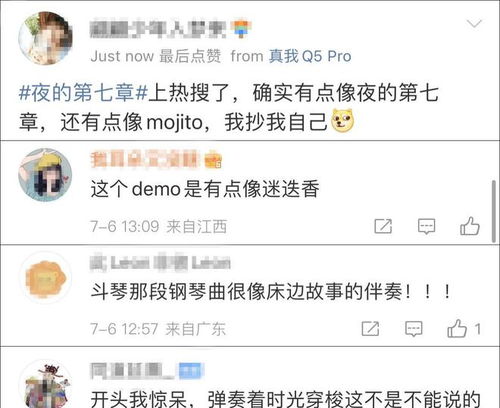The image size is (500, 408).
Task: Open the #夜的第七章# hashtag link
Action: tap(83, 93)
